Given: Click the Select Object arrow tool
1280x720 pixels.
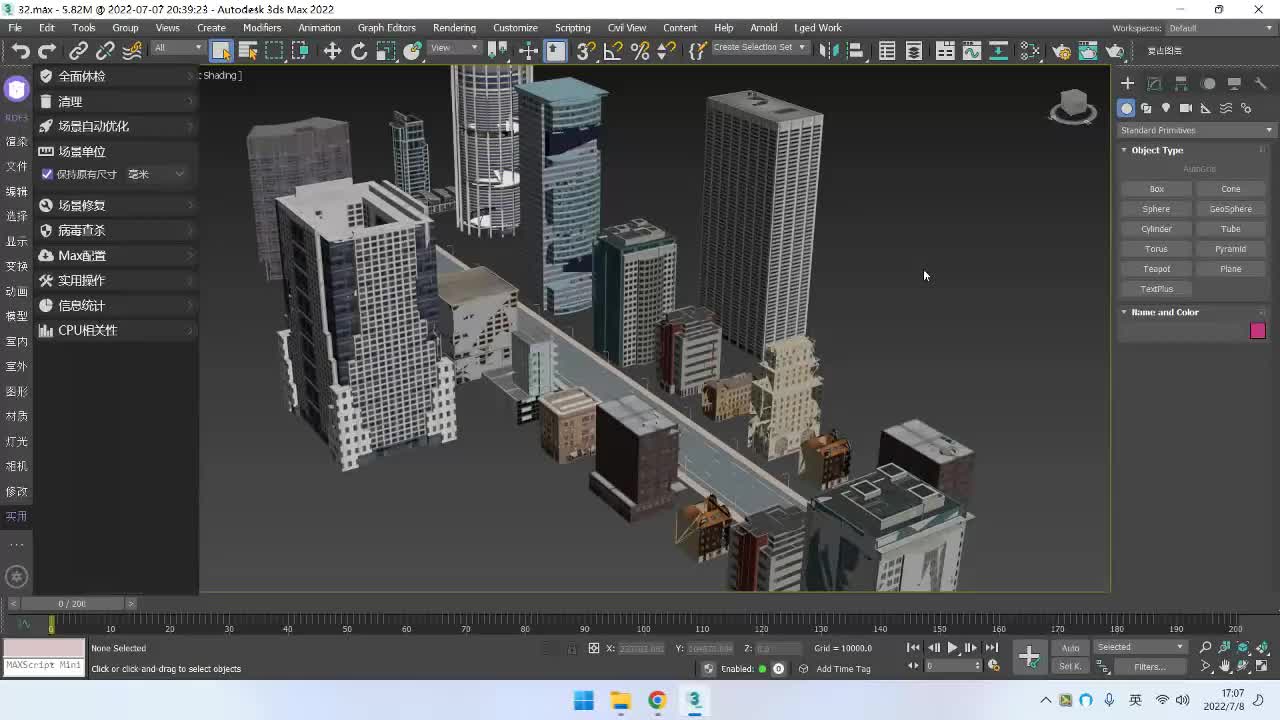Looking at the screenshot, I should [x=221, y=51].
